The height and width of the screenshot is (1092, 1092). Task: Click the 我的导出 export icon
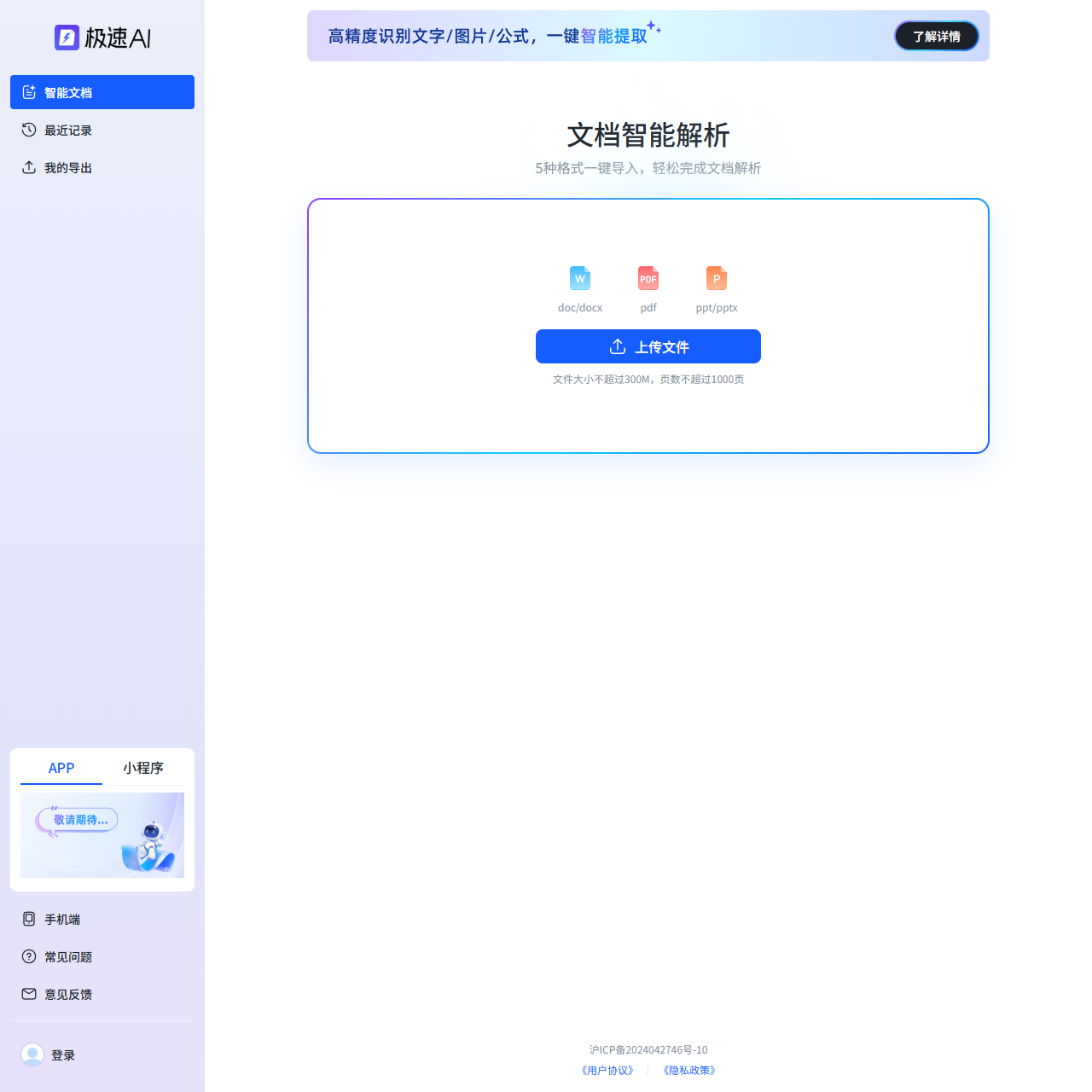tap(28, 167)
